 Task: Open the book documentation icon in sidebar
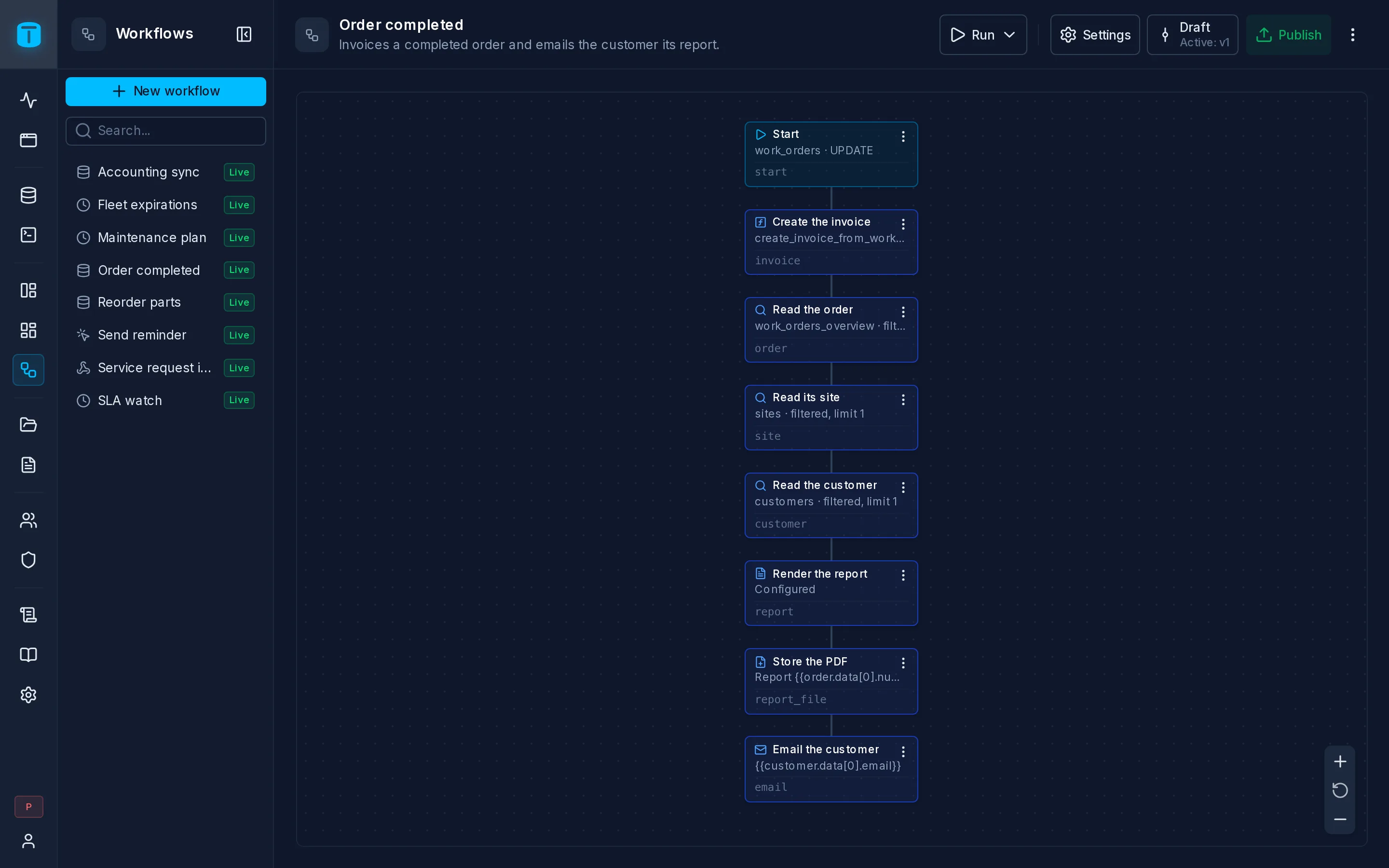coord(28,655)
